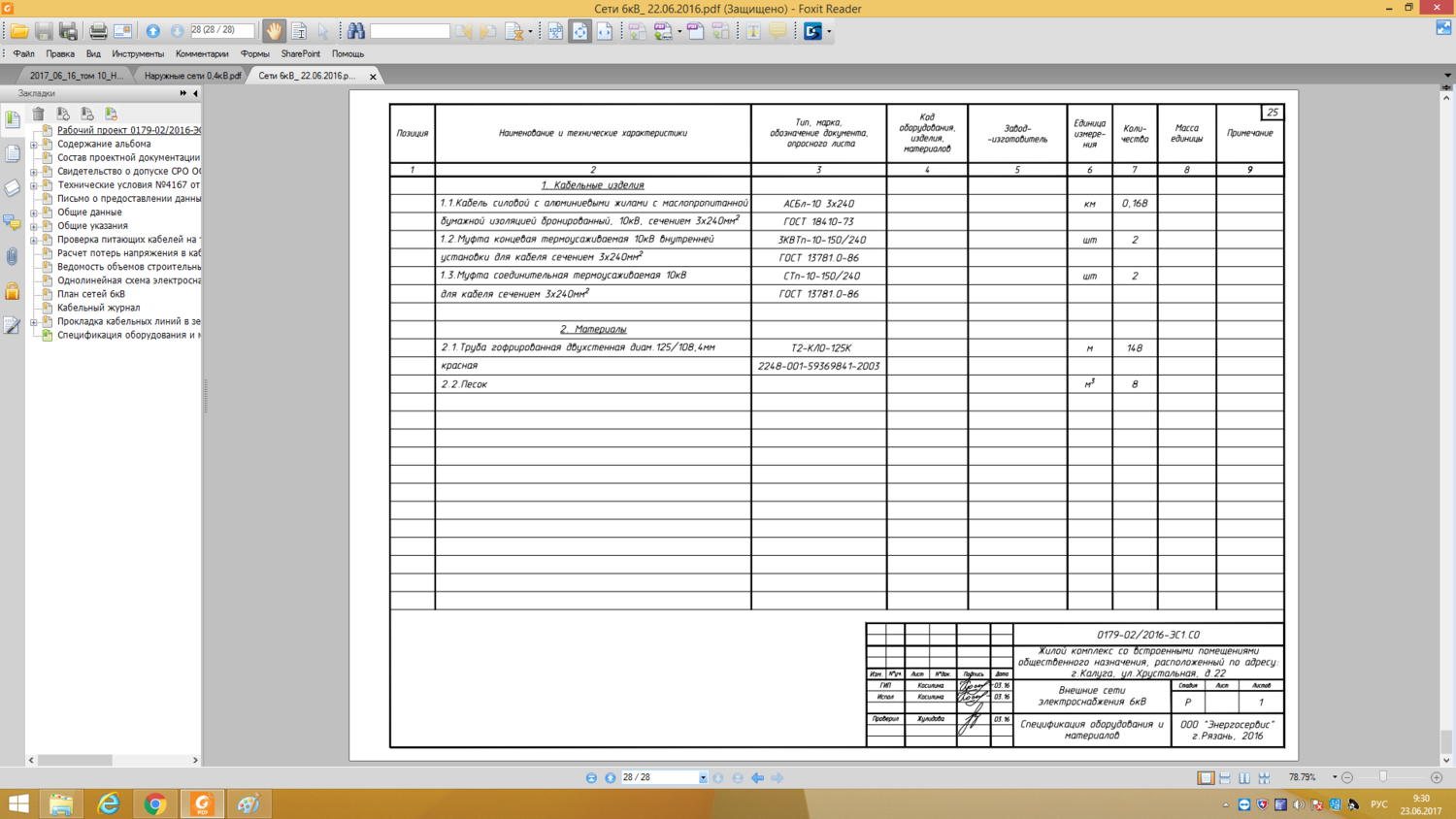Zoom out with the minus button

[1347, 777]
